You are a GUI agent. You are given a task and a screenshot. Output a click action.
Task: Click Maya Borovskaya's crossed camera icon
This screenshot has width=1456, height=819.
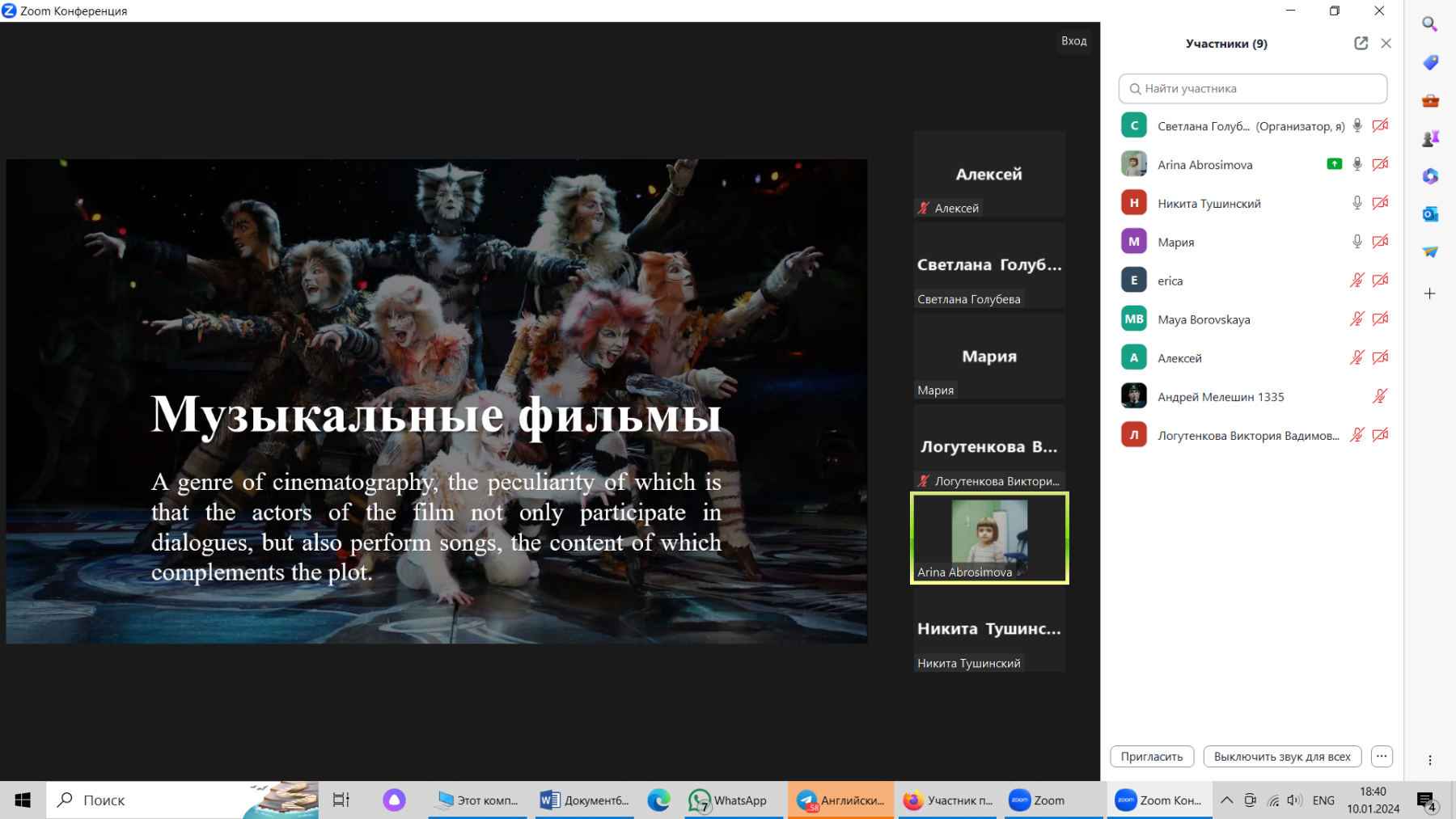click(1380, 319)
